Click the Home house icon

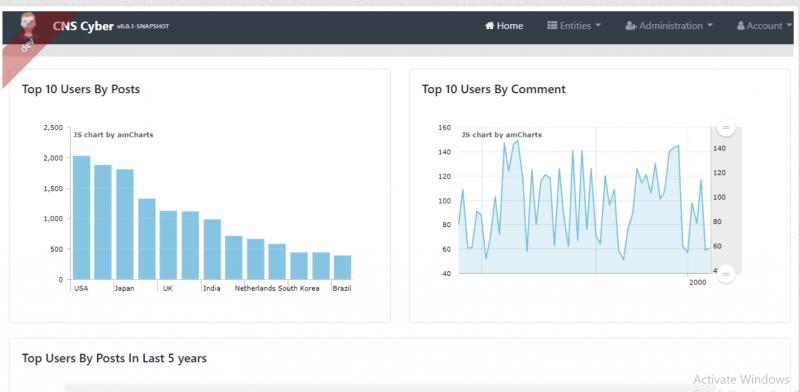coord(490,26)
